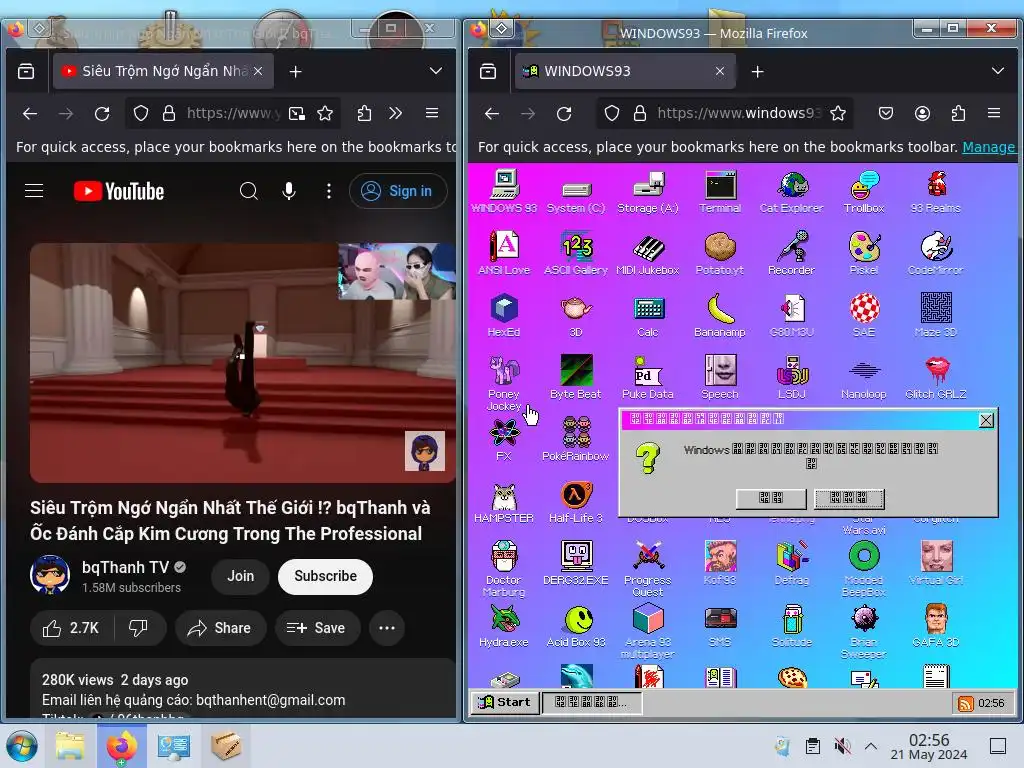
Task: Open YouTube guide hamburger menu
Action: [34, 191]
